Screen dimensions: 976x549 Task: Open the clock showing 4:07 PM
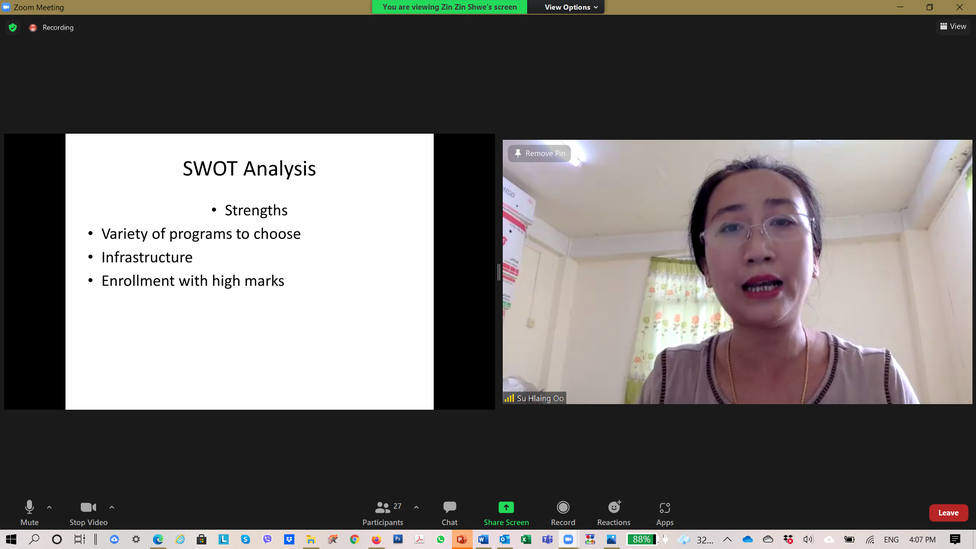pyautogui.click(x=922, y=540)
